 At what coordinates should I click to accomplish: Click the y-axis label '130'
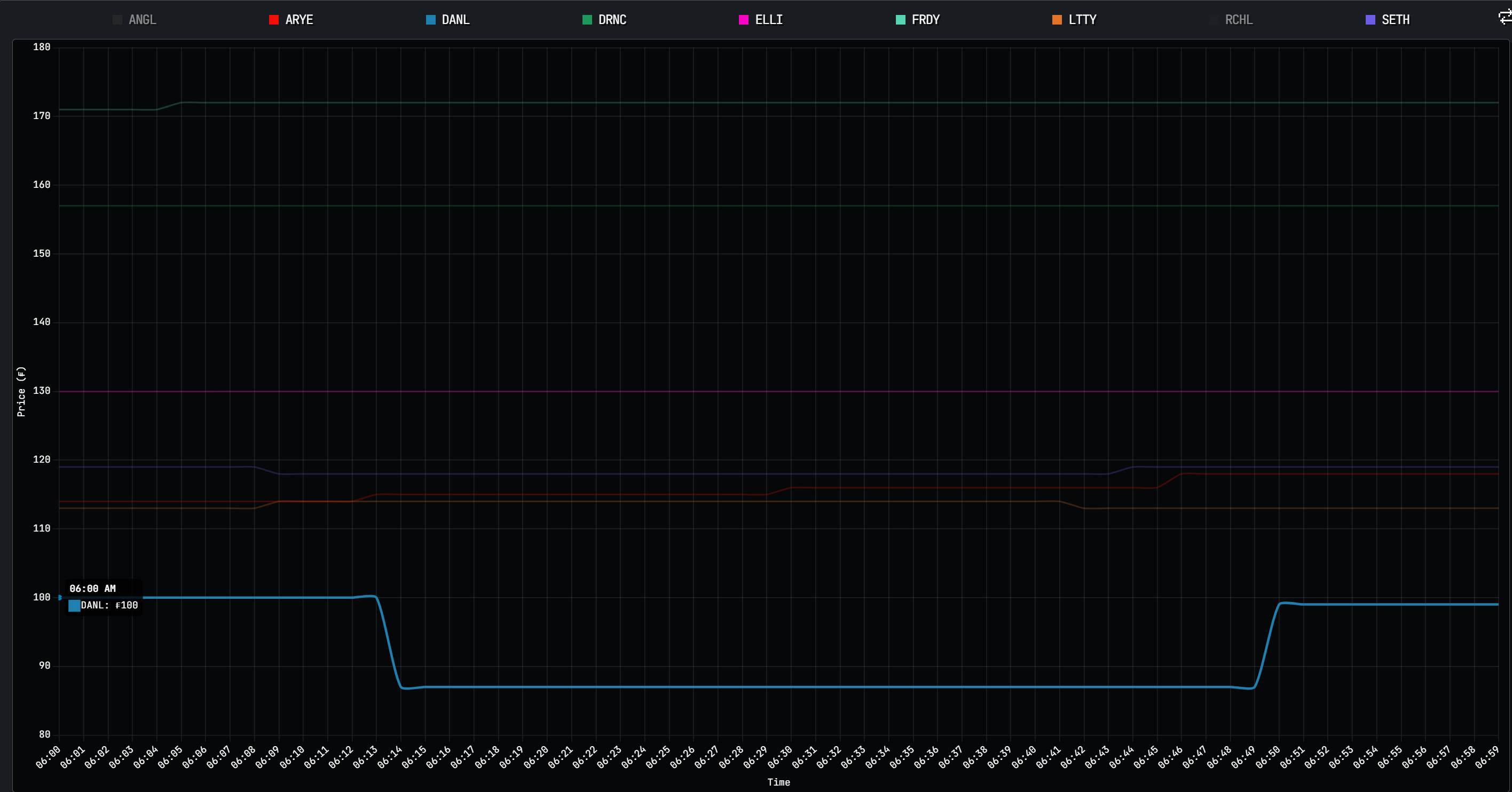click(x=42, y=391)
